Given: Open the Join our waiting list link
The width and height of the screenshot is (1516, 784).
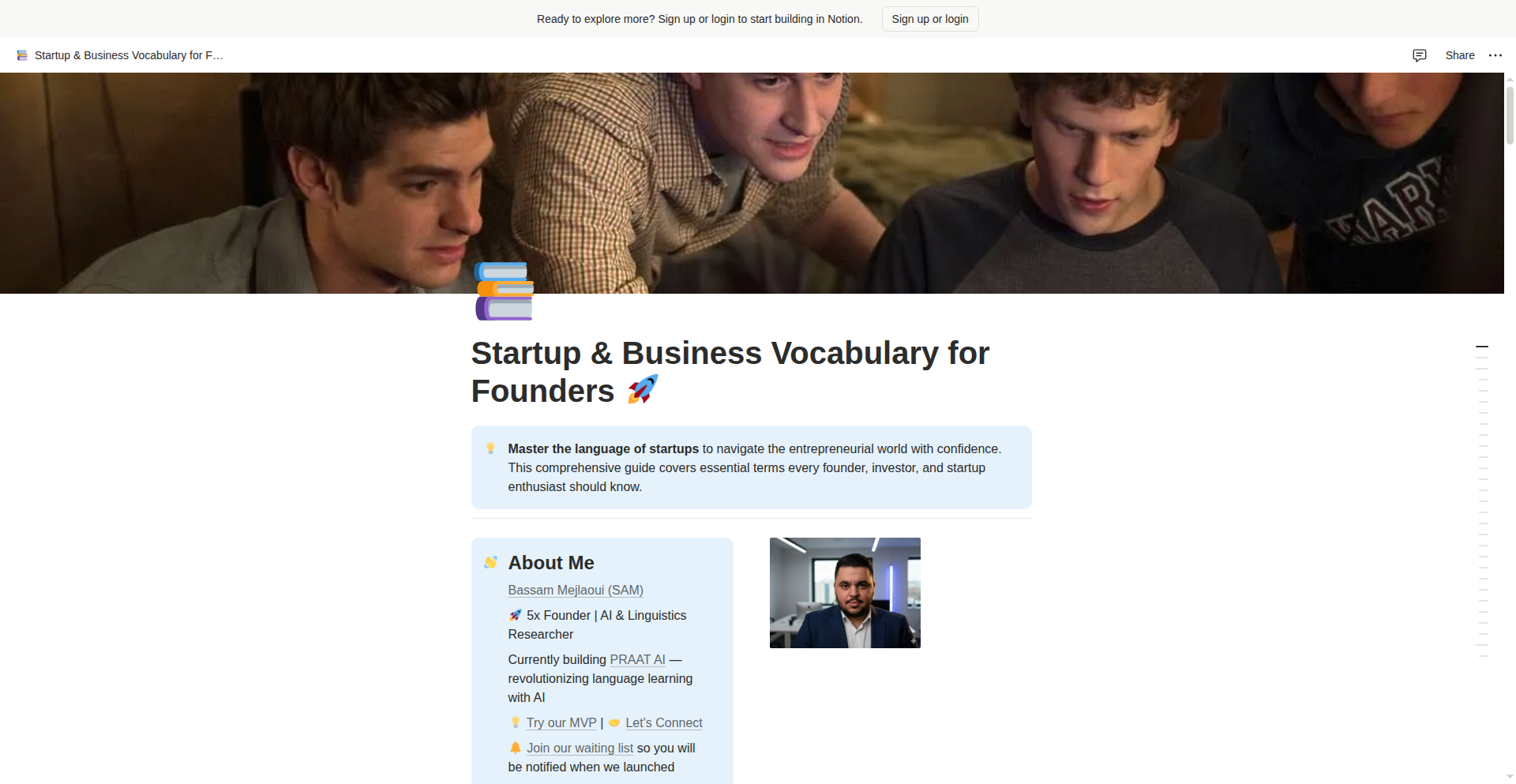Looking at the screenshot, I should (580, 748).
